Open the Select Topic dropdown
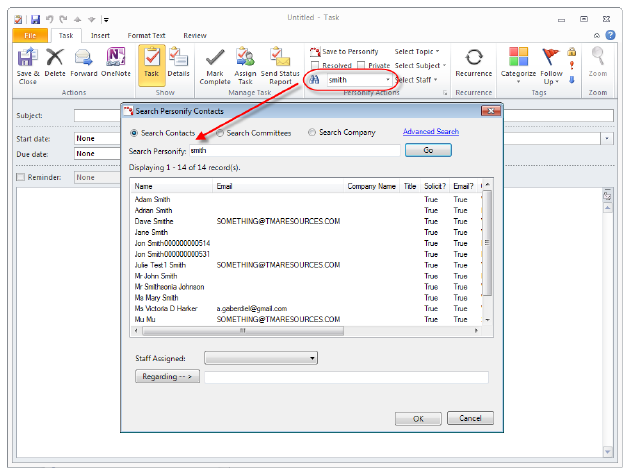Screen dimensions: 631x476 tap(418, 51)
